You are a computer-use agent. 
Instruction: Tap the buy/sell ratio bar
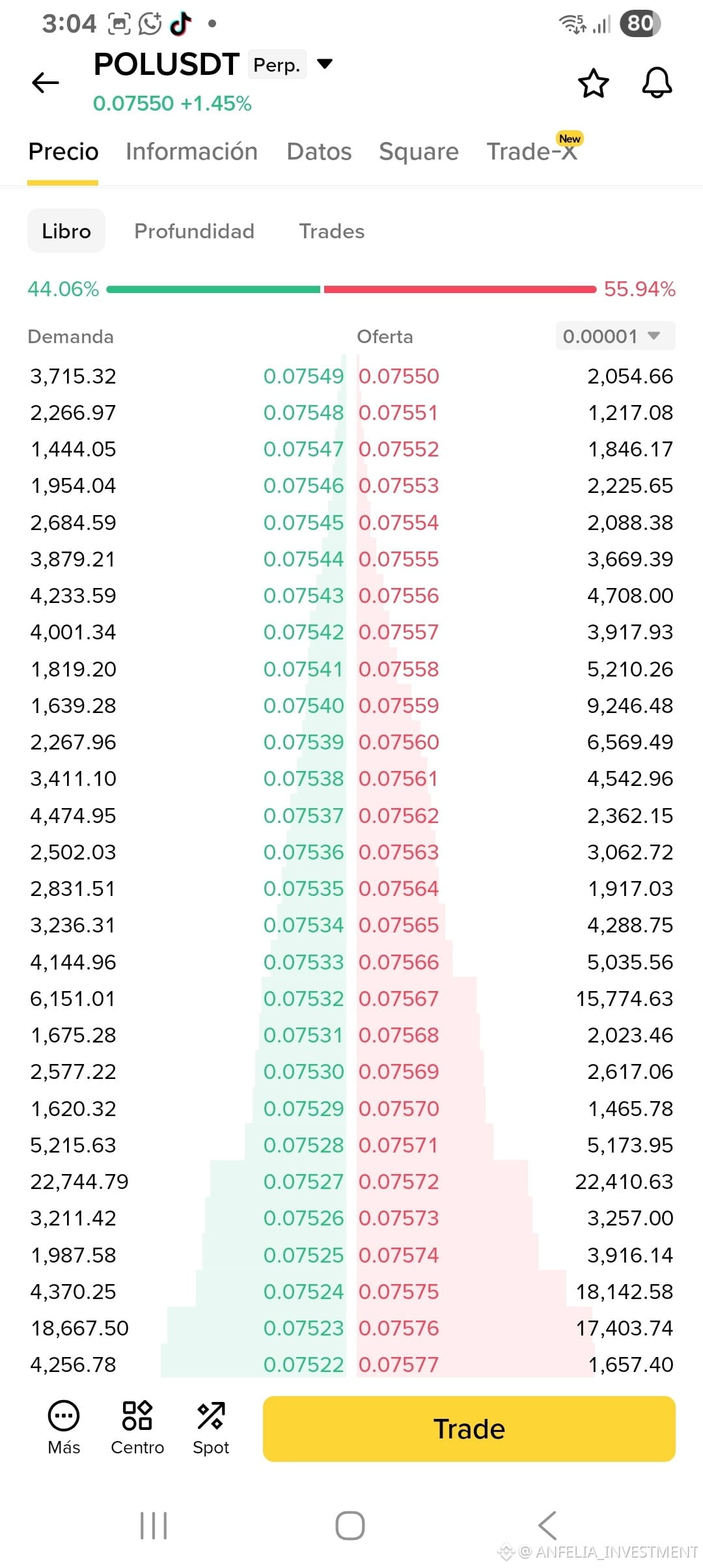tap(351, 289)
